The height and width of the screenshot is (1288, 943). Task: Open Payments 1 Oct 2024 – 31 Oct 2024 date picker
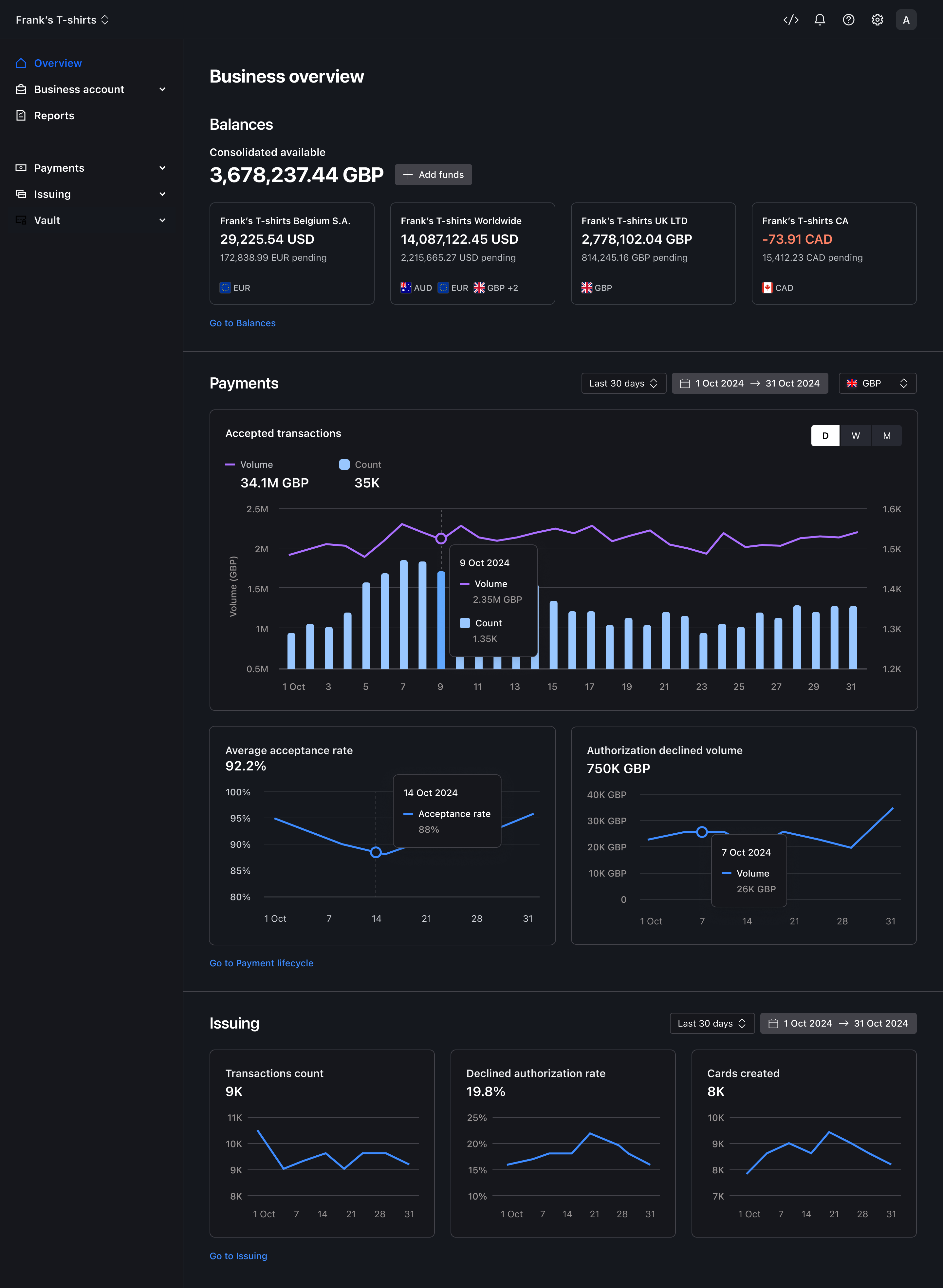(x=749, y=384)
